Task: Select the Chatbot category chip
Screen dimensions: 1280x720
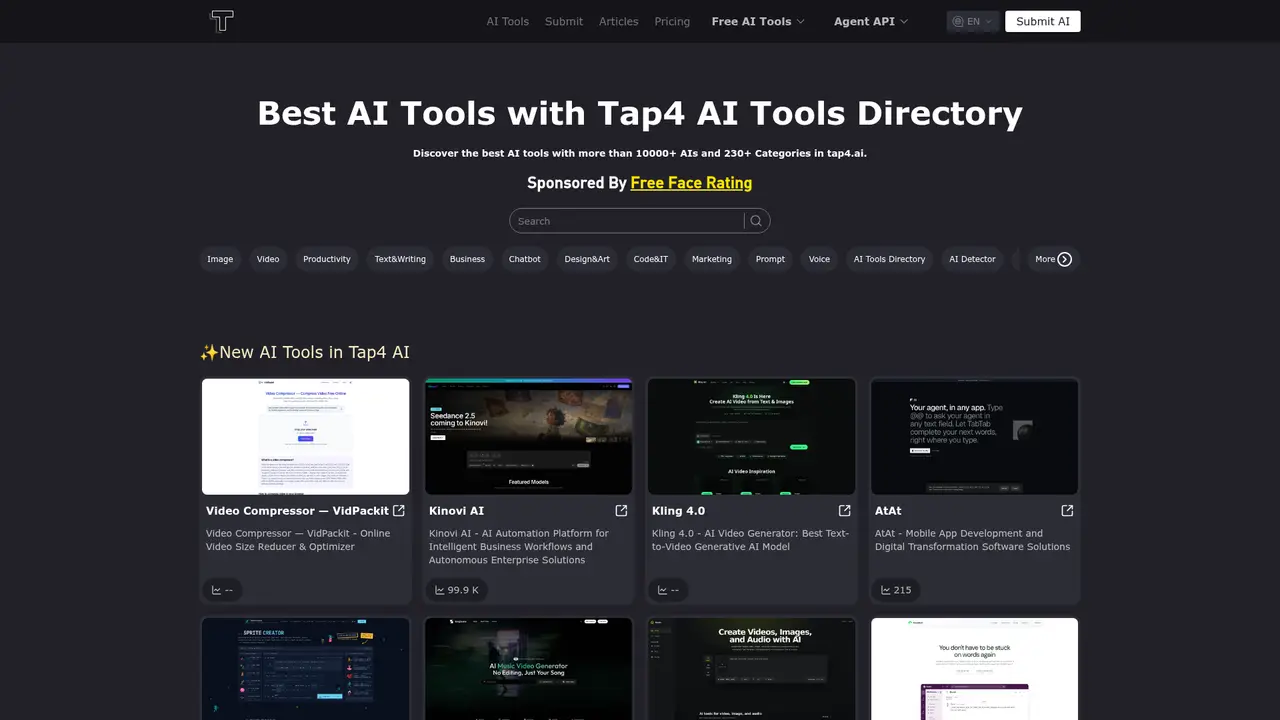Action: (x=525, y=259)
